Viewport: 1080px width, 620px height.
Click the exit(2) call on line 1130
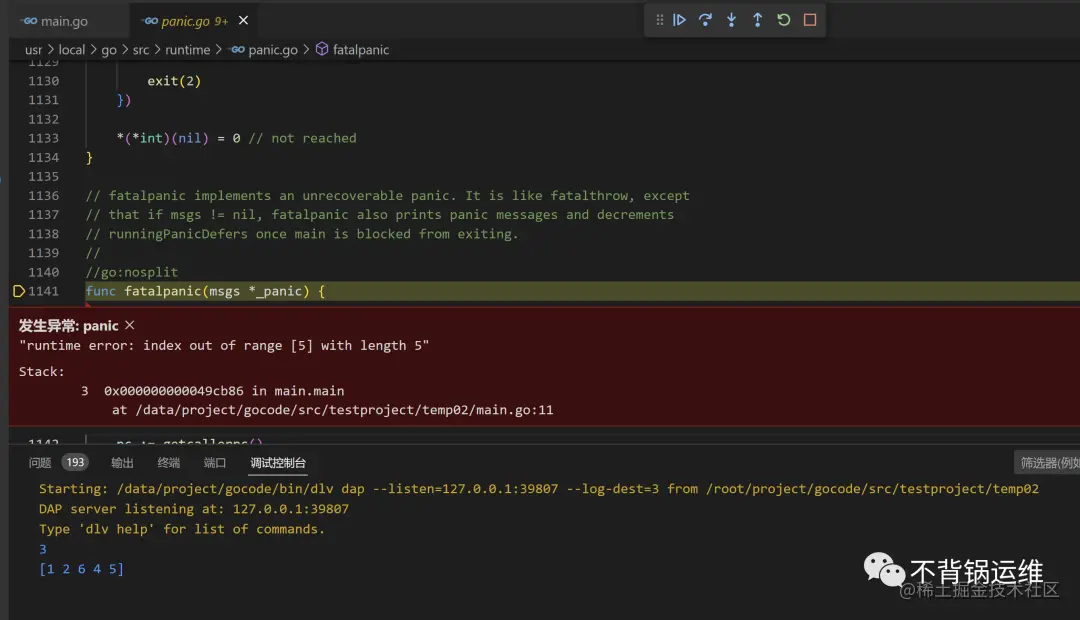[174, 81]
